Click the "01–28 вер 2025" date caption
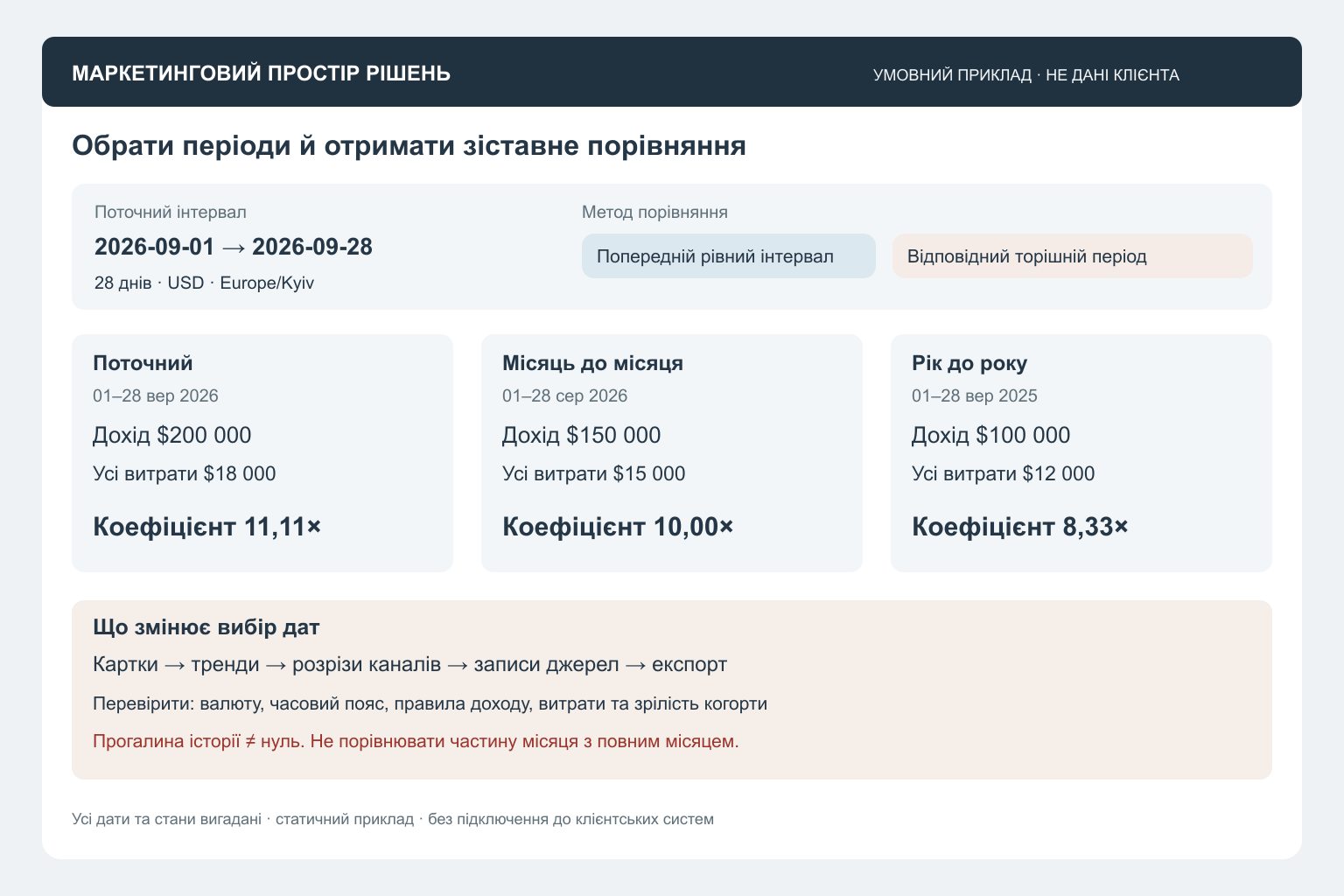This screenshot has height=896, width=1344. coord(975,395)
